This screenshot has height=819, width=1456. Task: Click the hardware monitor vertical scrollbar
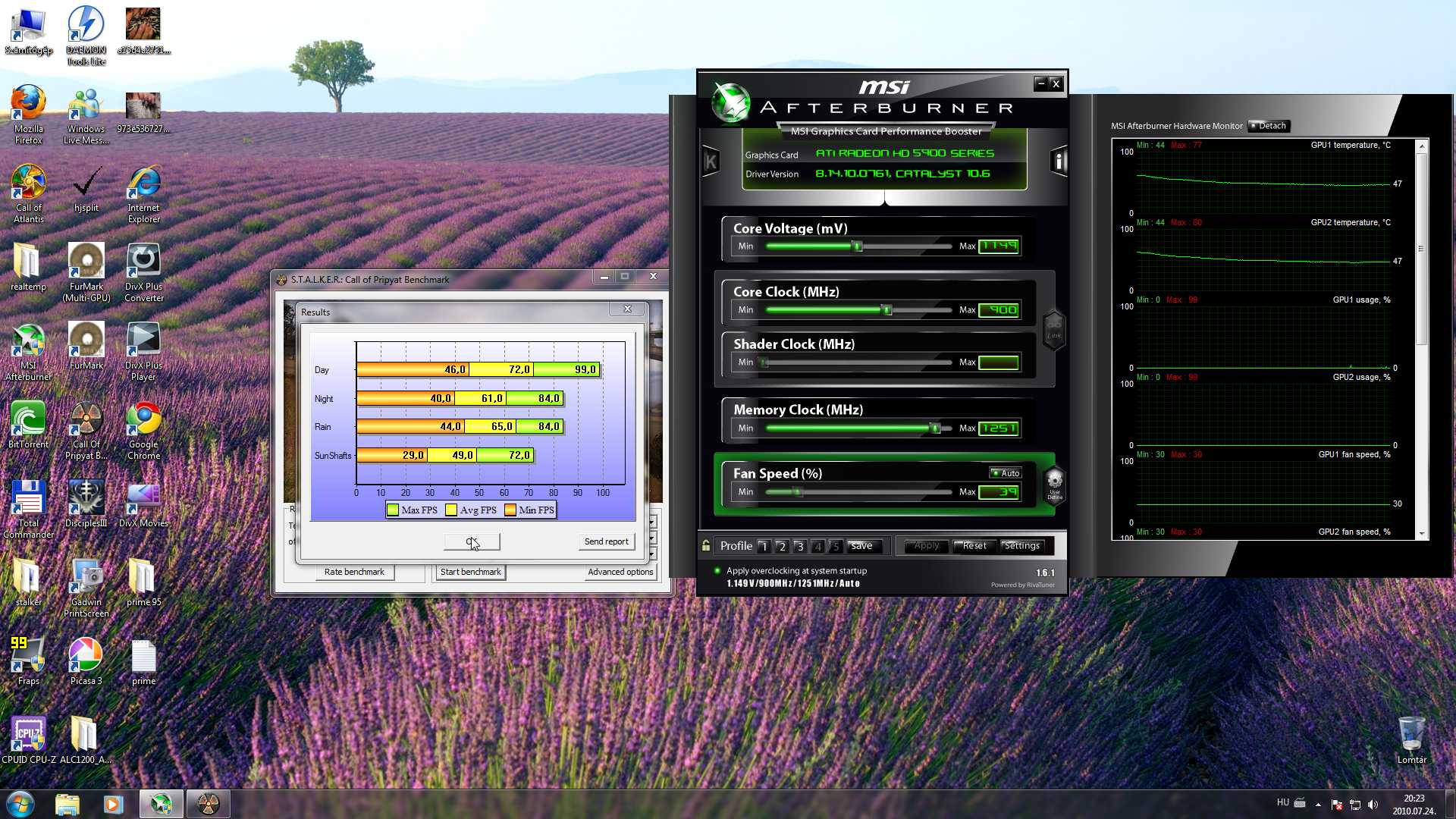(x=1422, y=250)
